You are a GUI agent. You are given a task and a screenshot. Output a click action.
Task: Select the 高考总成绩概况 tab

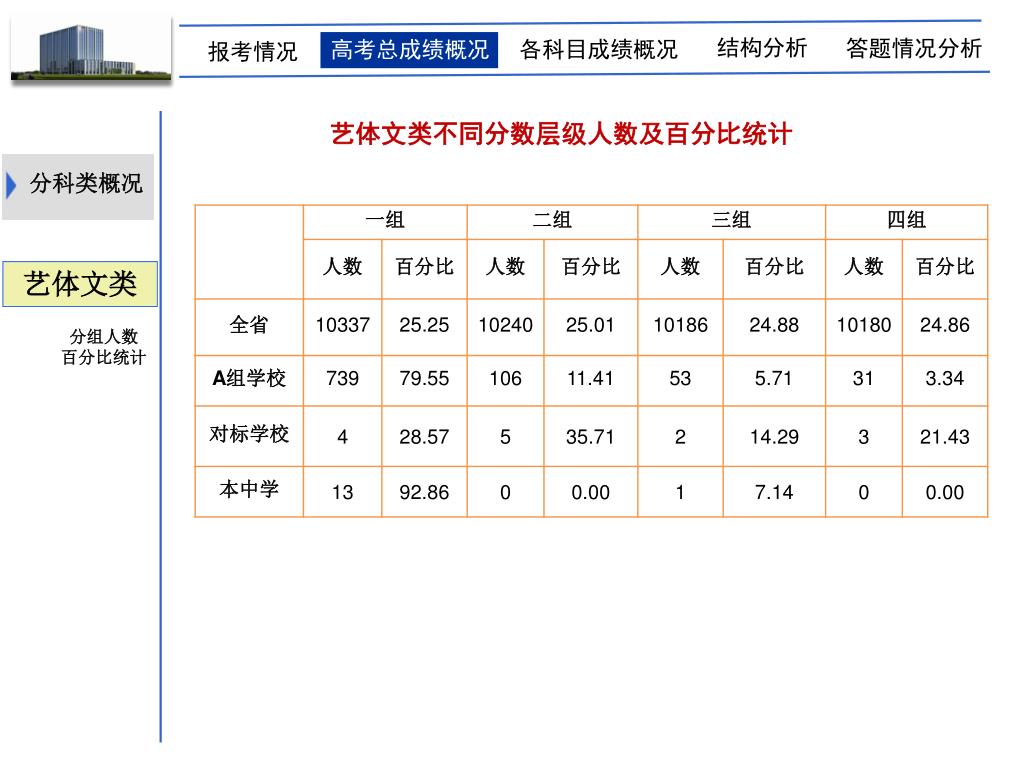(x=409, y=50)
